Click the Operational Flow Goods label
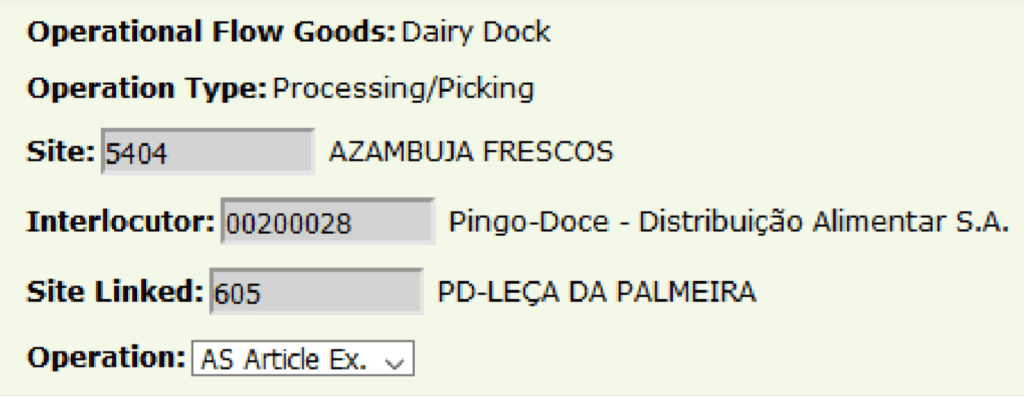 [211, 32]
